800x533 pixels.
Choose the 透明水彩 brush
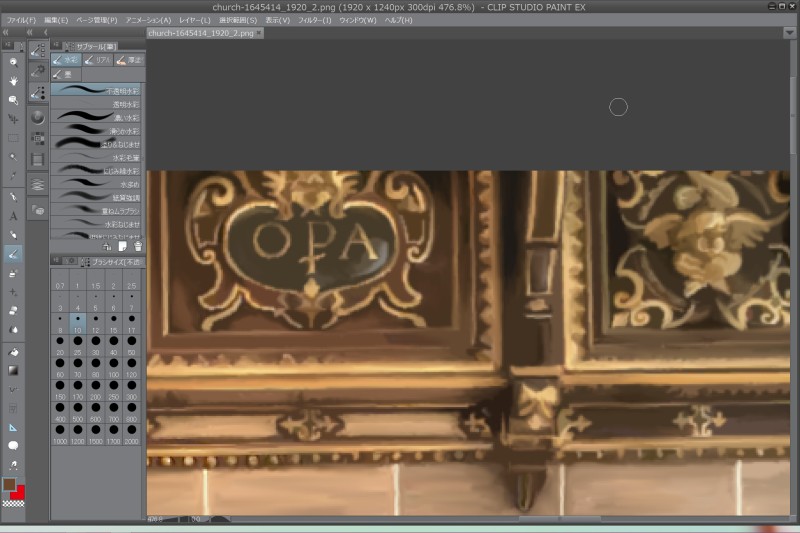point(96,104)
